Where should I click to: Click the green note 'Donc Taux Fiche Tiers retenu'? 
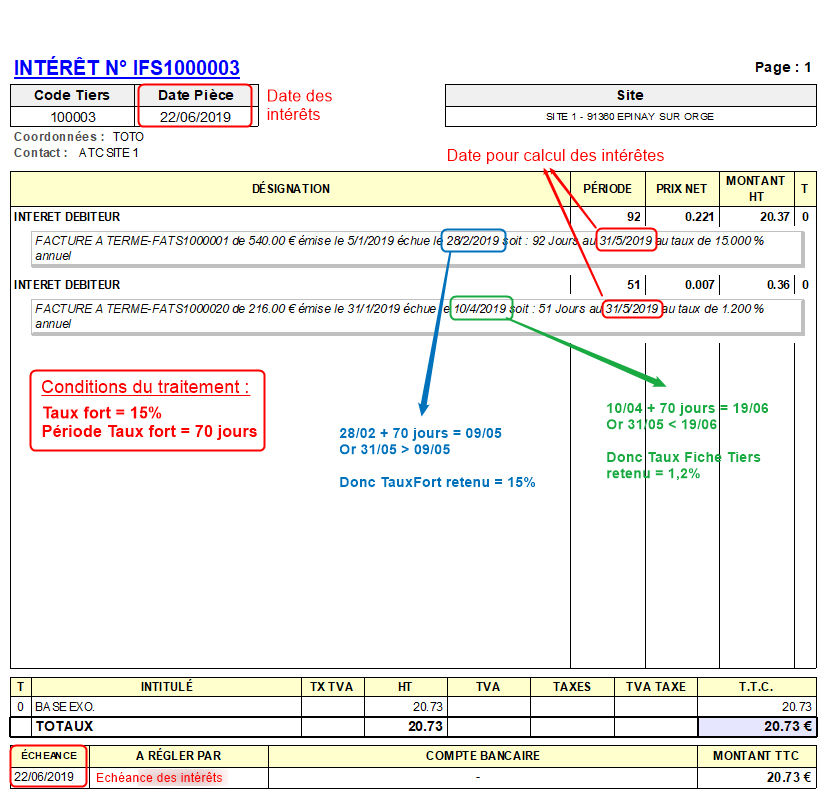point(682,465)
